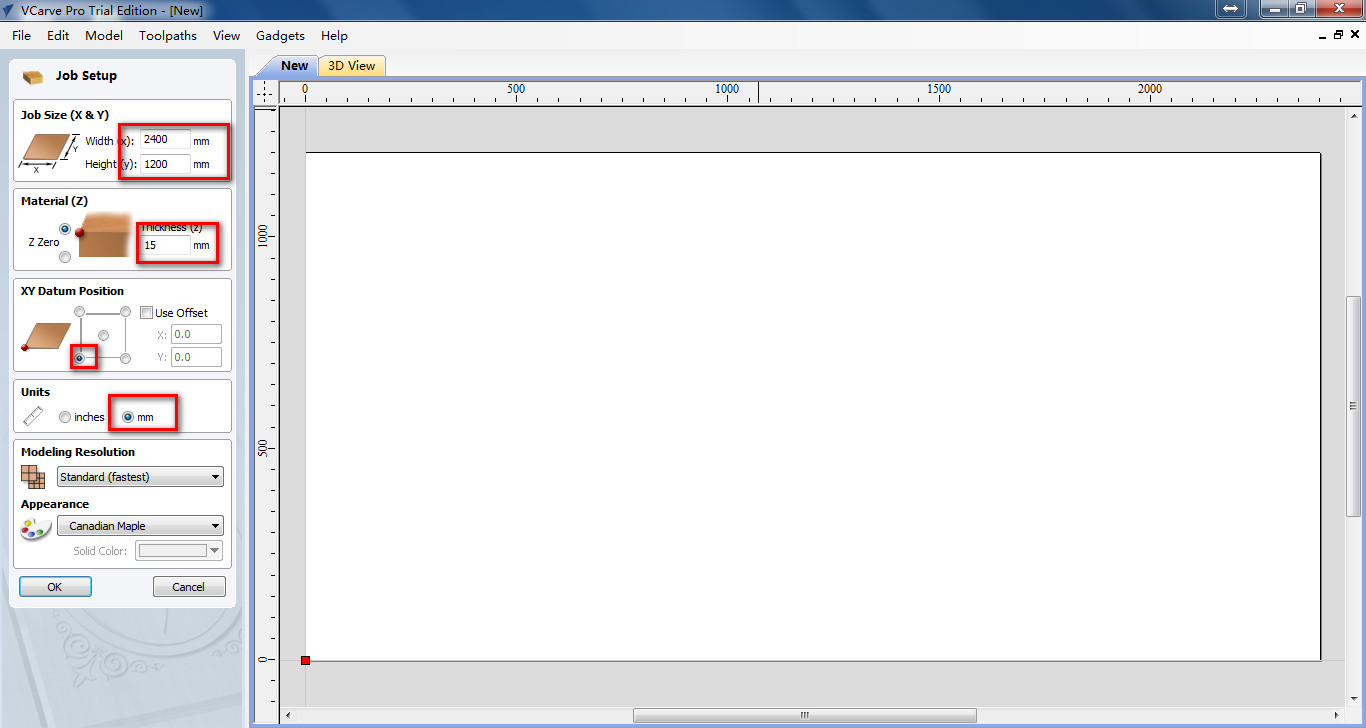Click the vertical scrollbar down arrow
1366x728 pixels.
(1354, 699)
